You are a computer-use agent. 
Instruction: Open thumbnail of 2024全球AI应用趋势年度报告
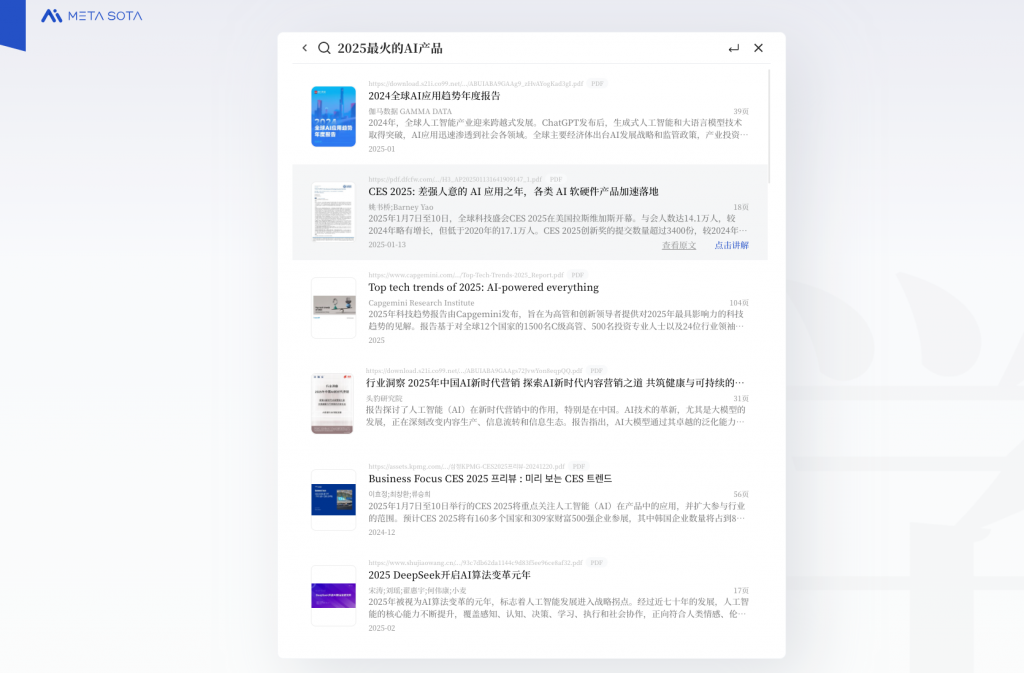tap(334, 116)
